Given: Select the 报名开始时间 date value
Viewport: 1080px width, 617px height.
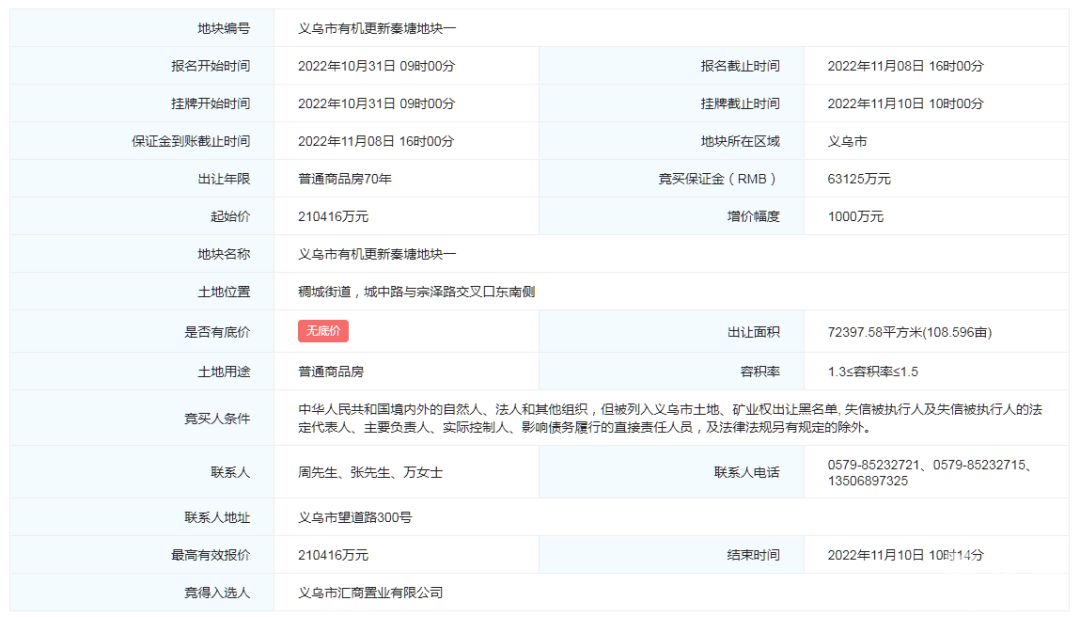Looking at the screenshot, I should 376,66.
